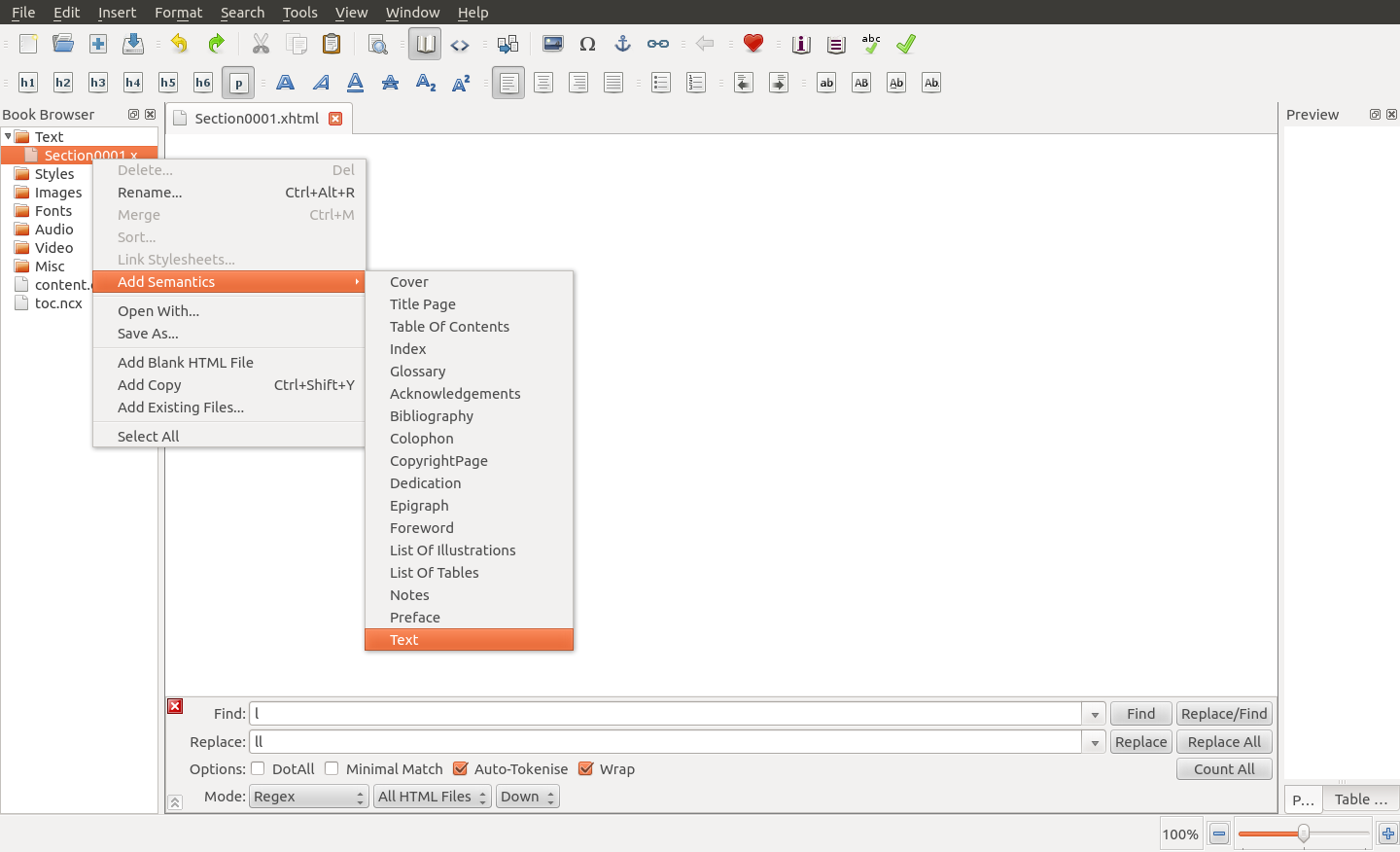
Task: Click the Count All button
Action: click(x=1225, y=769)
